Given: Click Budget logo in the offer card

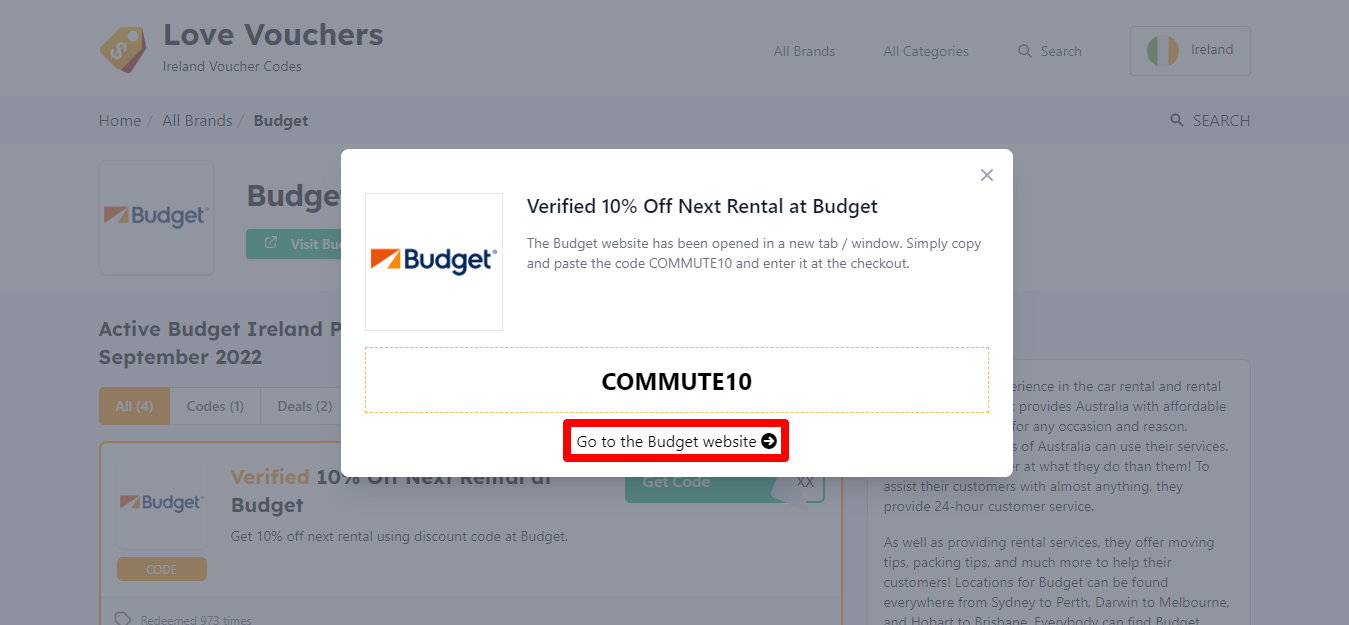Looking at the screenshot, I should pos(161,503).
